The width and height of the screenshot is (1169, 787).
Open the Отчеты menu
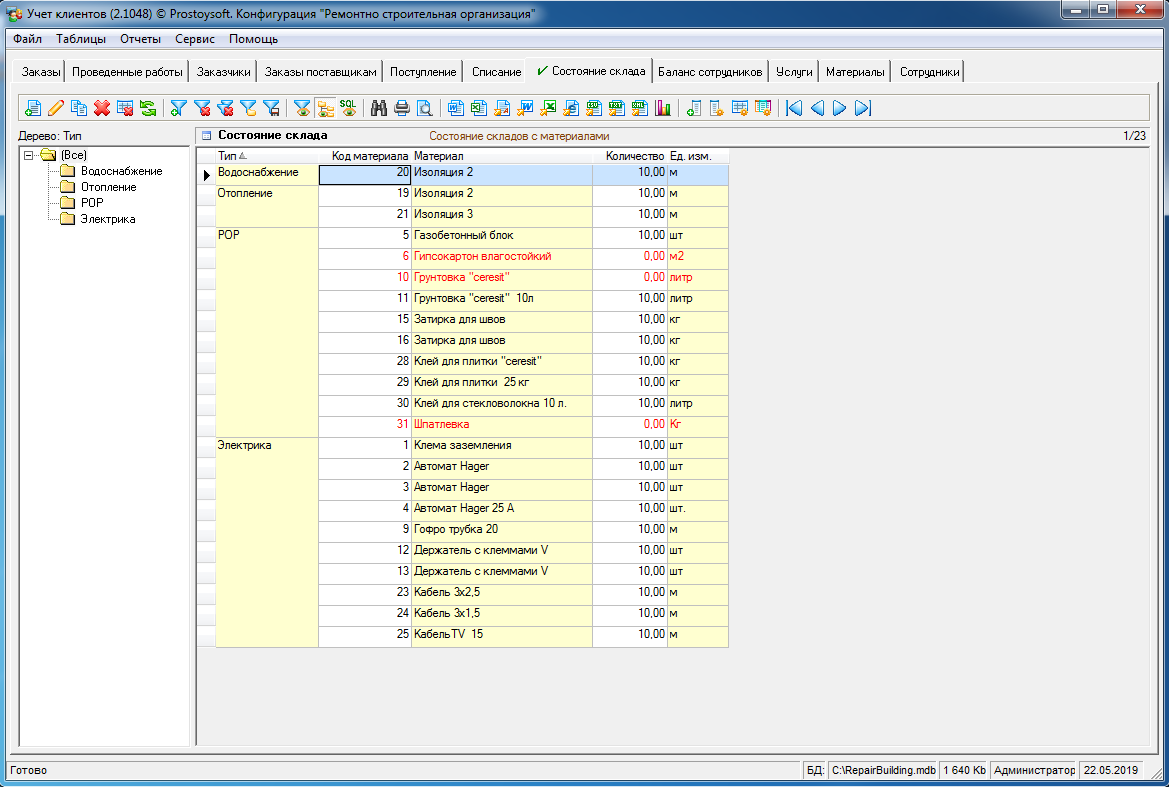(x=140, y=39)
